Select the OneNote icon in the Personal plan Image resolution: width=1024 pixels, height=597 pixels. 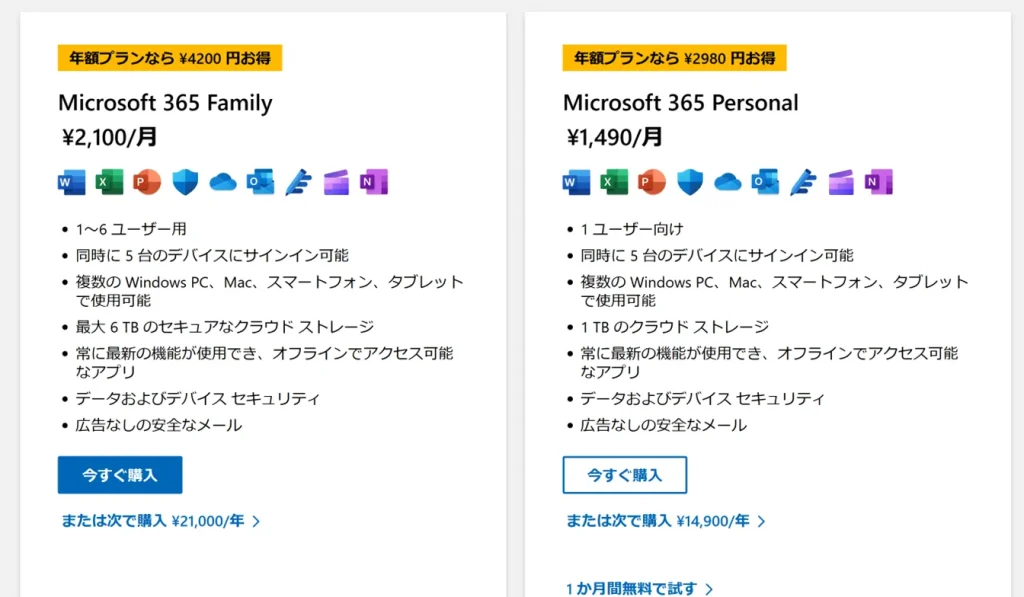879,182
